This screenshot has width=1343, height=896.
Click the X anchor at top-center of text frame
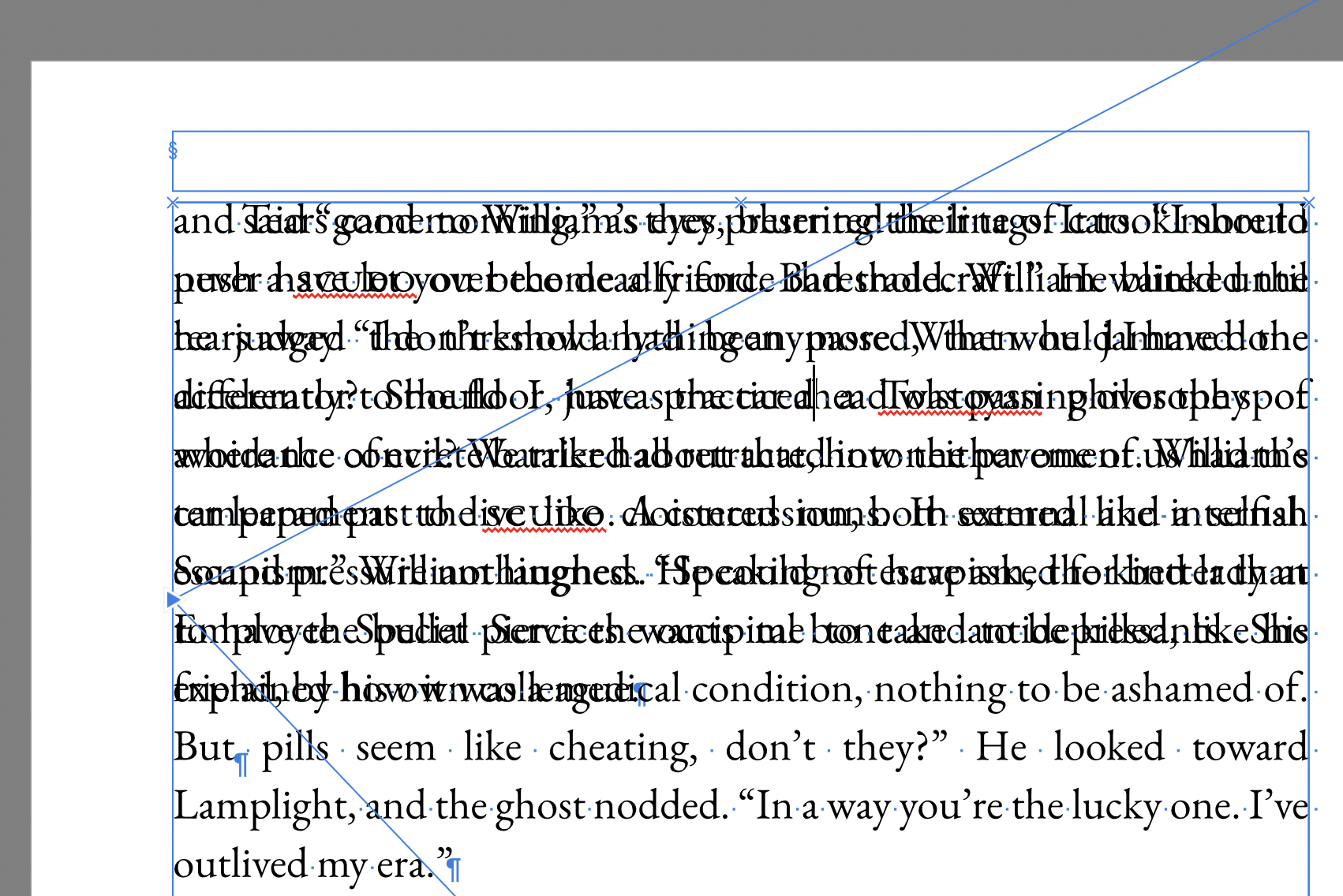pyautogui.click(x=740, y=203)
